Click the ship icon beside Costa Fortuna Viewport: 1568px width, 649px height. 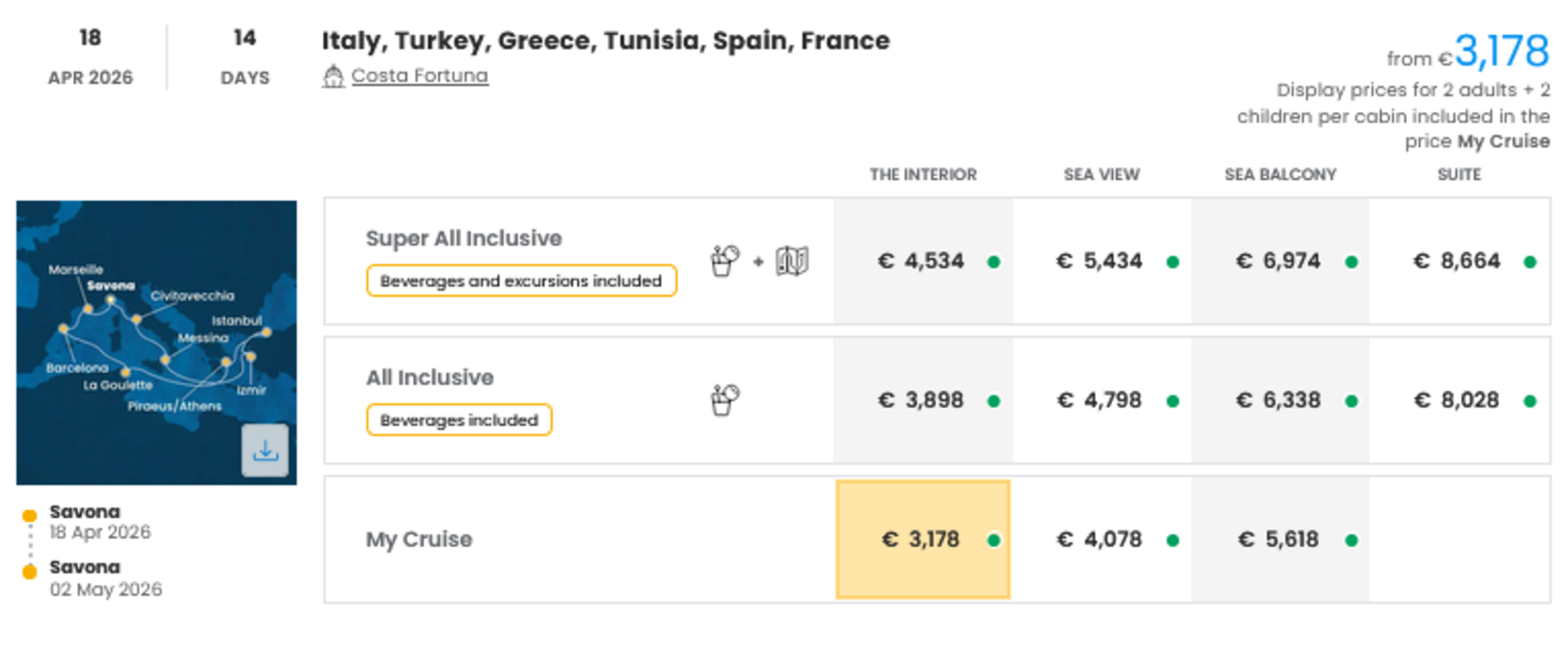click(x=333, y=76)
